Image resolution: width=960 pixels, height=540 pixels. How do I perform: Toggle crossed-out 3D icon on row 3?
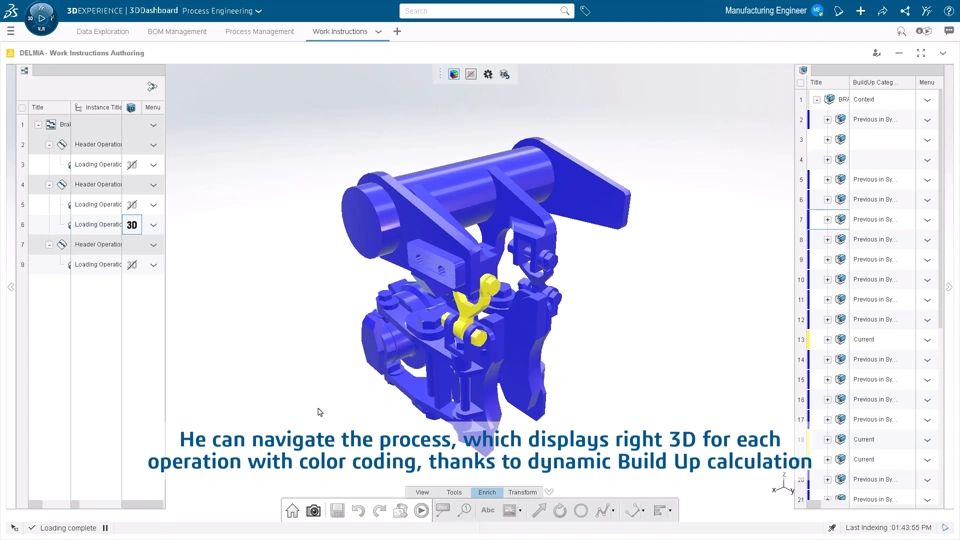coord(132,165)
